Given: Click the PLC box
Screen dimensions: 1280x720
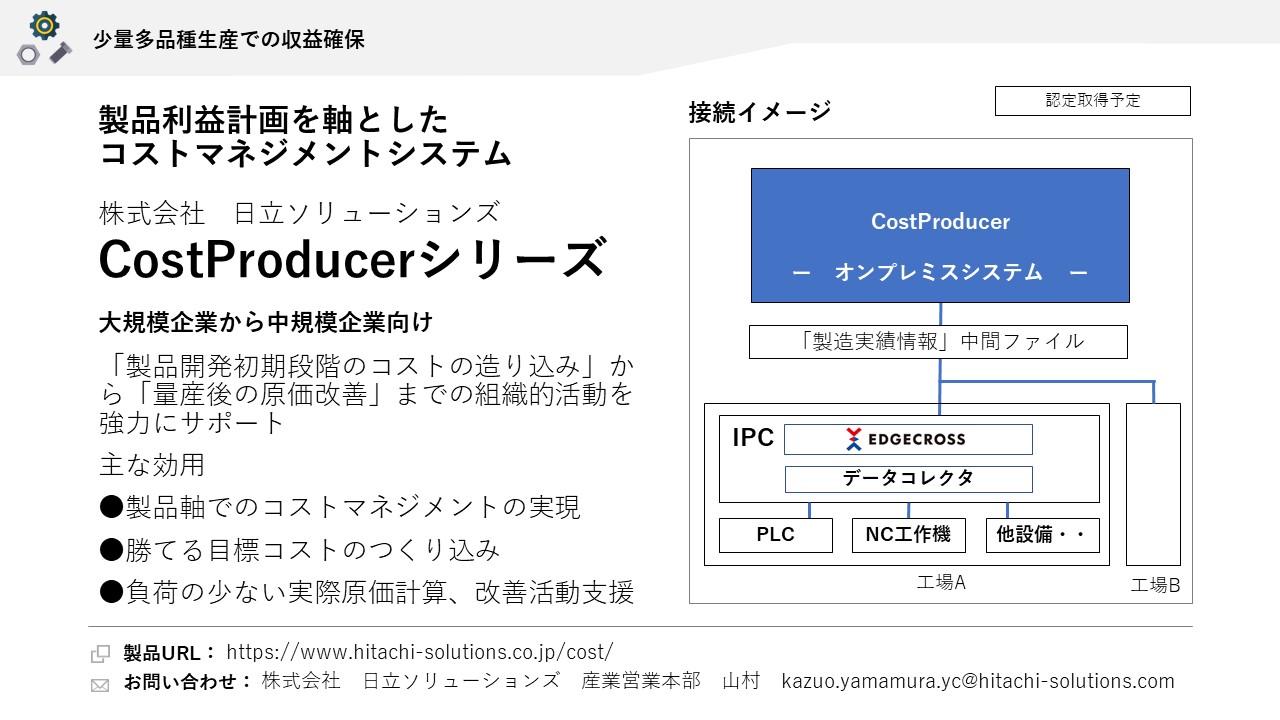Looking at the screenshot, I should tap(775, 535).
